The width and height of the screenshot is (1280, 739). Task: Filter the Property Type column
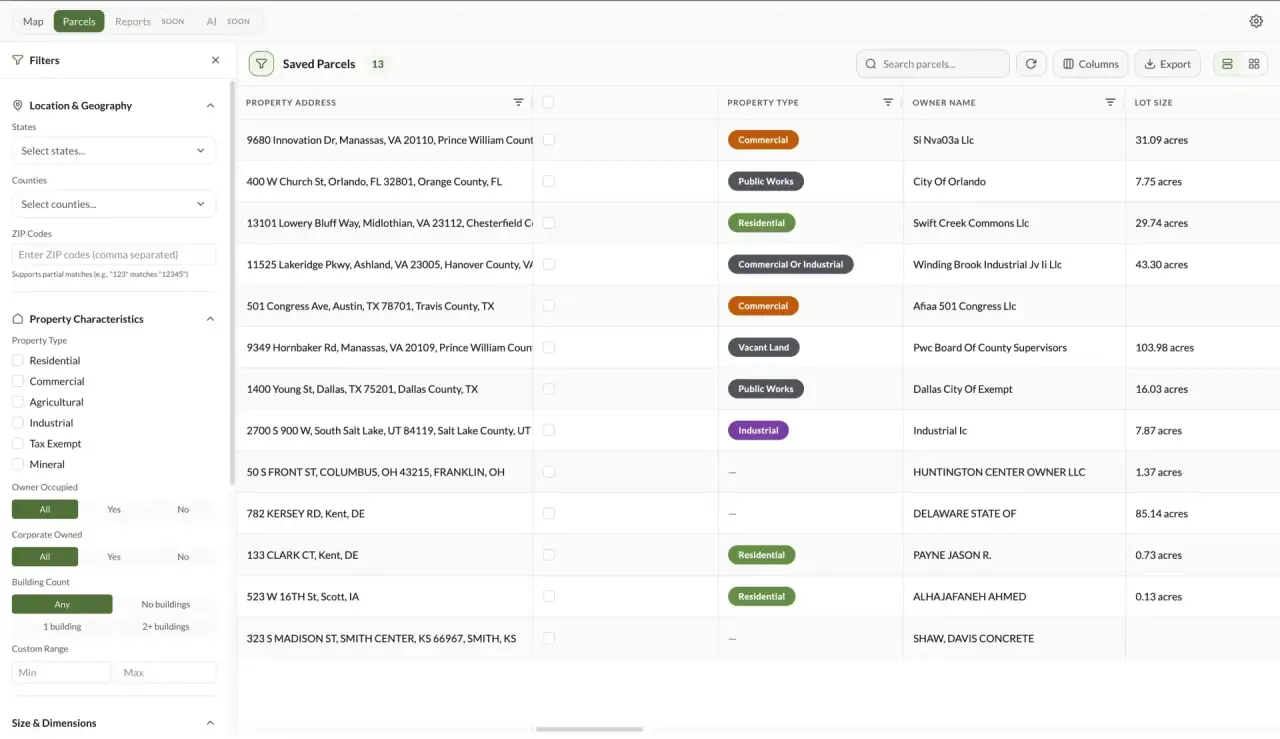tap(888, 102)
